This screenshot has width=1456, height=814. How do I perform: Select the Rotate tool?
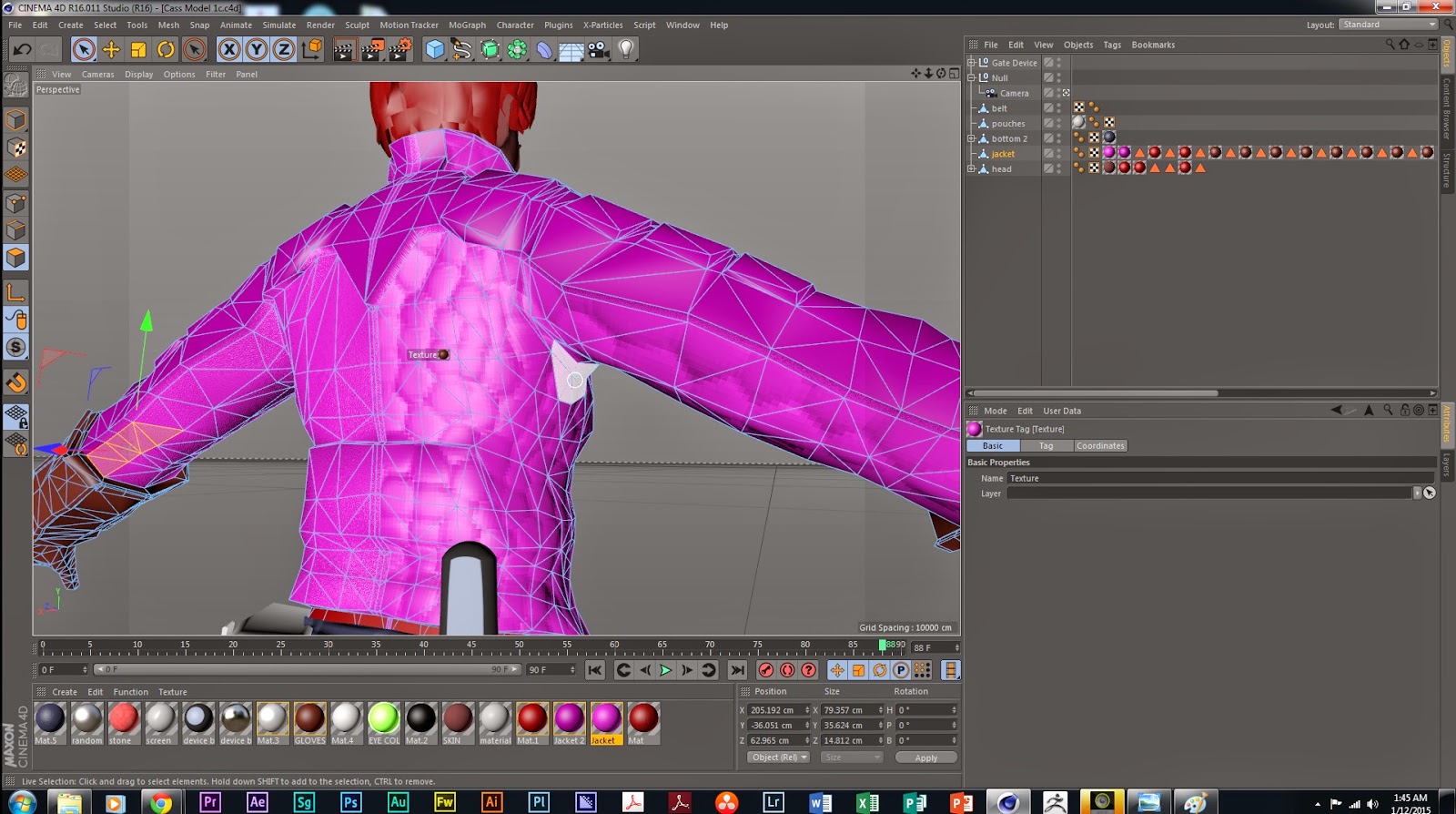(166, 49)
